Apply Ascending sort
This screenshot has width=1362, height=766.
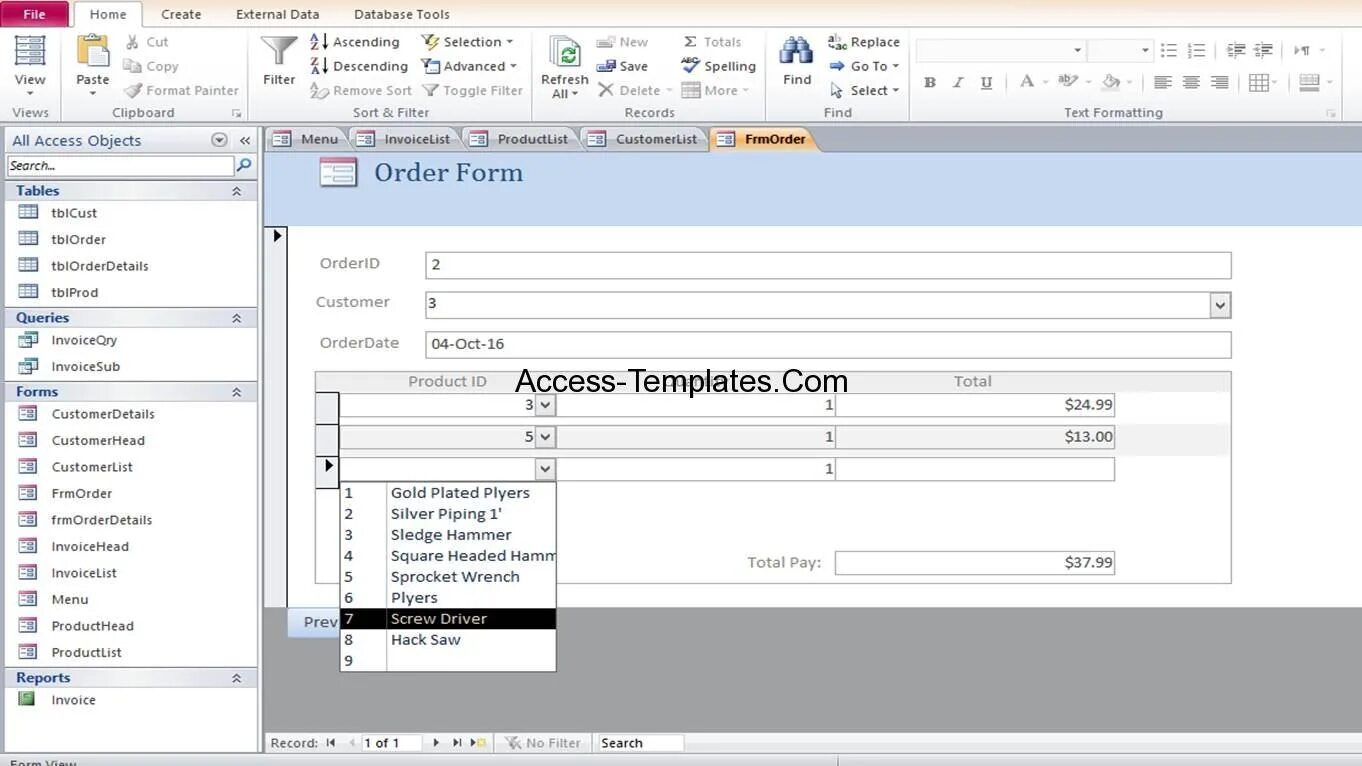point(355,41)
